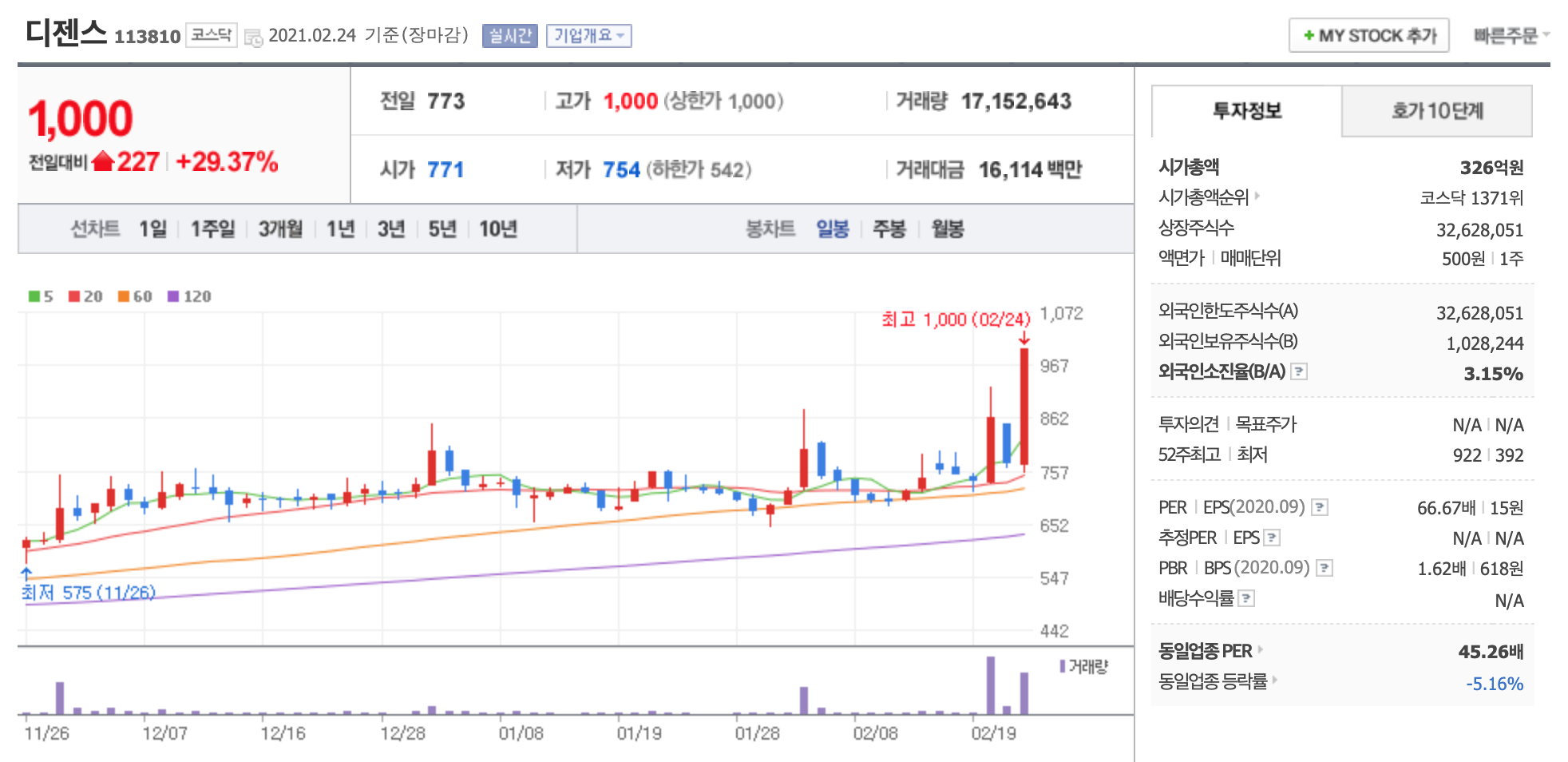Click the red up-arrow next to 227
This screenshot has width=1568, height=762.
click(103, 162)
